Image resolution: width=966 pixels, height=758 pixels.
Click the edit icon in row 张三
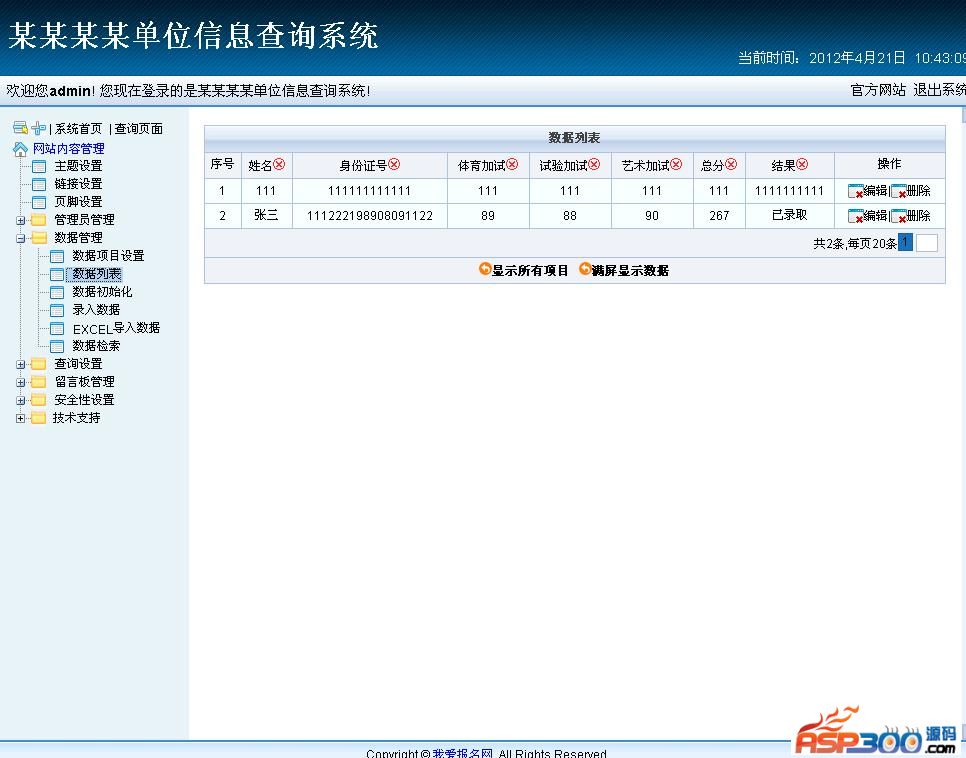click(x=856, y=216)
